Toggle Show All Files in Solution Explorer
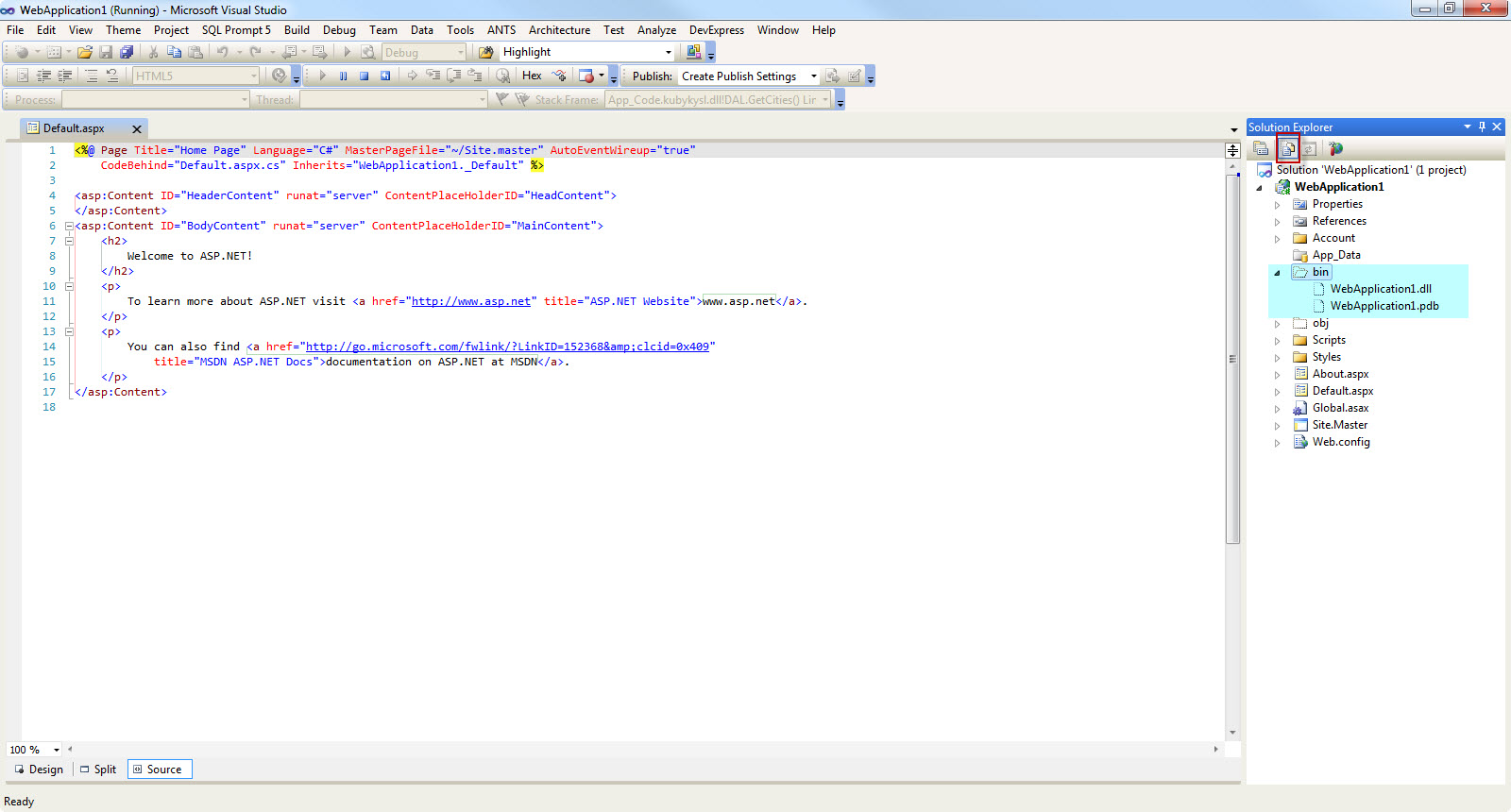This screenshot has width=1511, height=812. [1288, 148]
